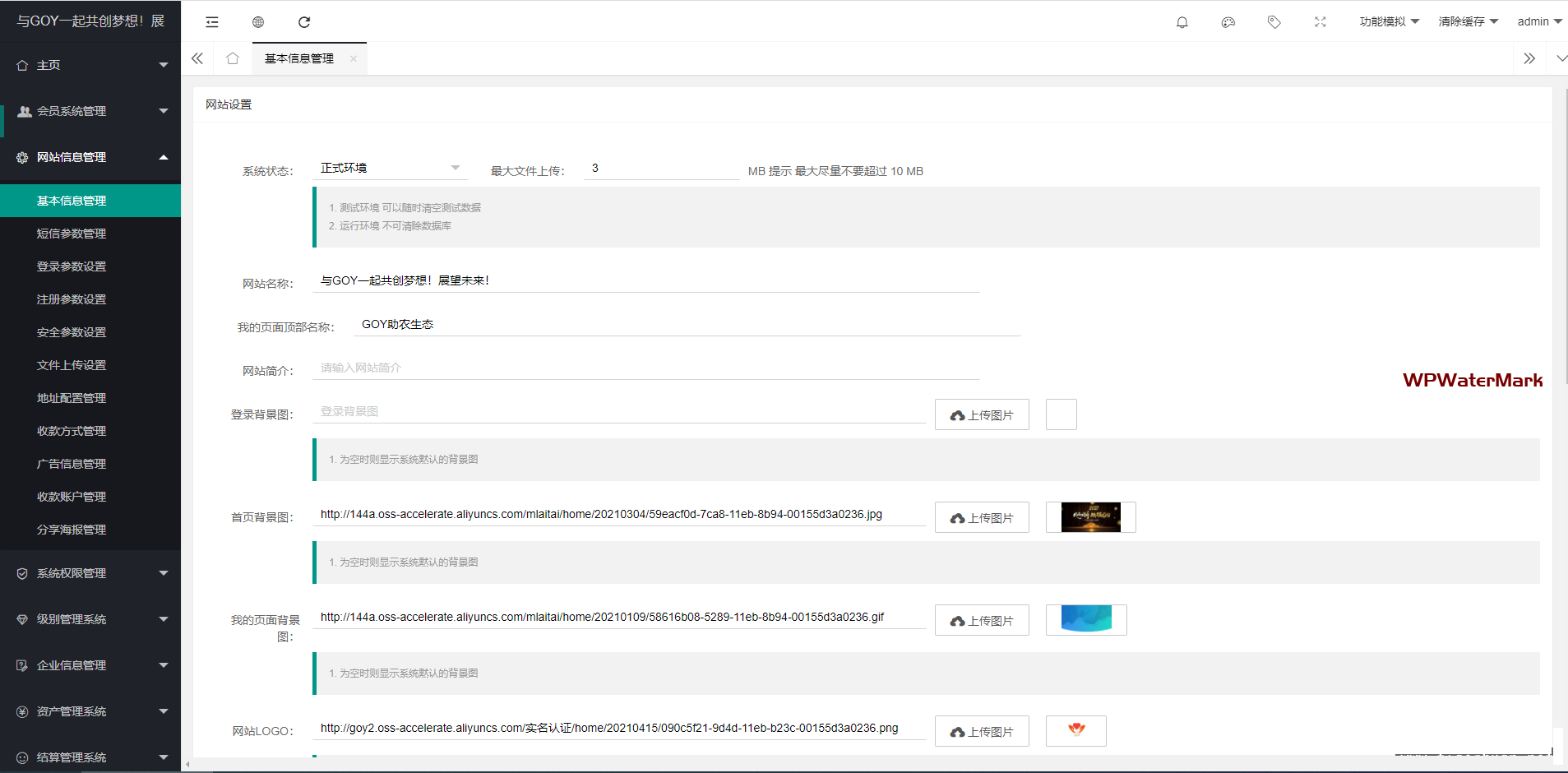This screenshot has width=1568, height=773.
Task: Click 上传图片 button for 网站LOGO
Action: point(982,731)
